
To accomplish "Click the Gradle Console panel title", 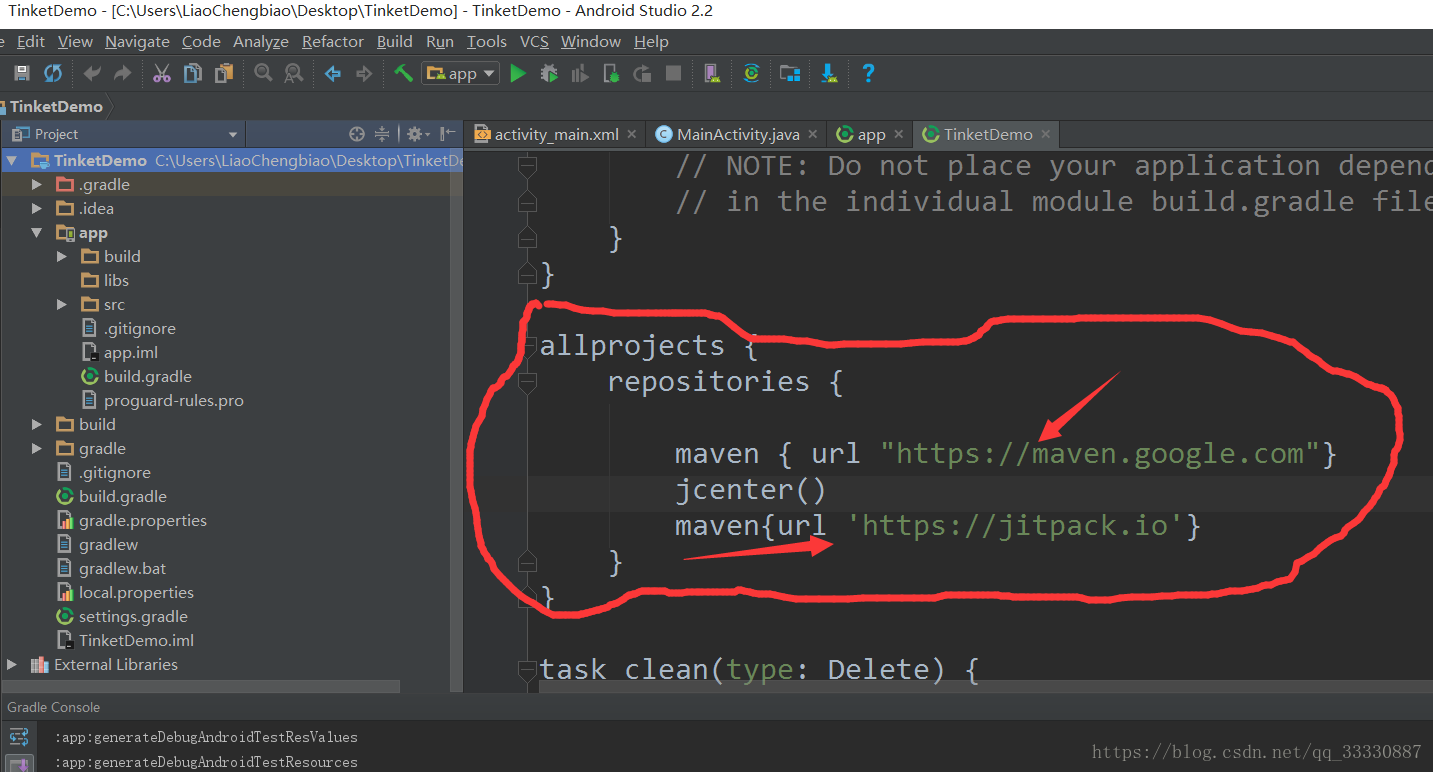I will 54,707.
